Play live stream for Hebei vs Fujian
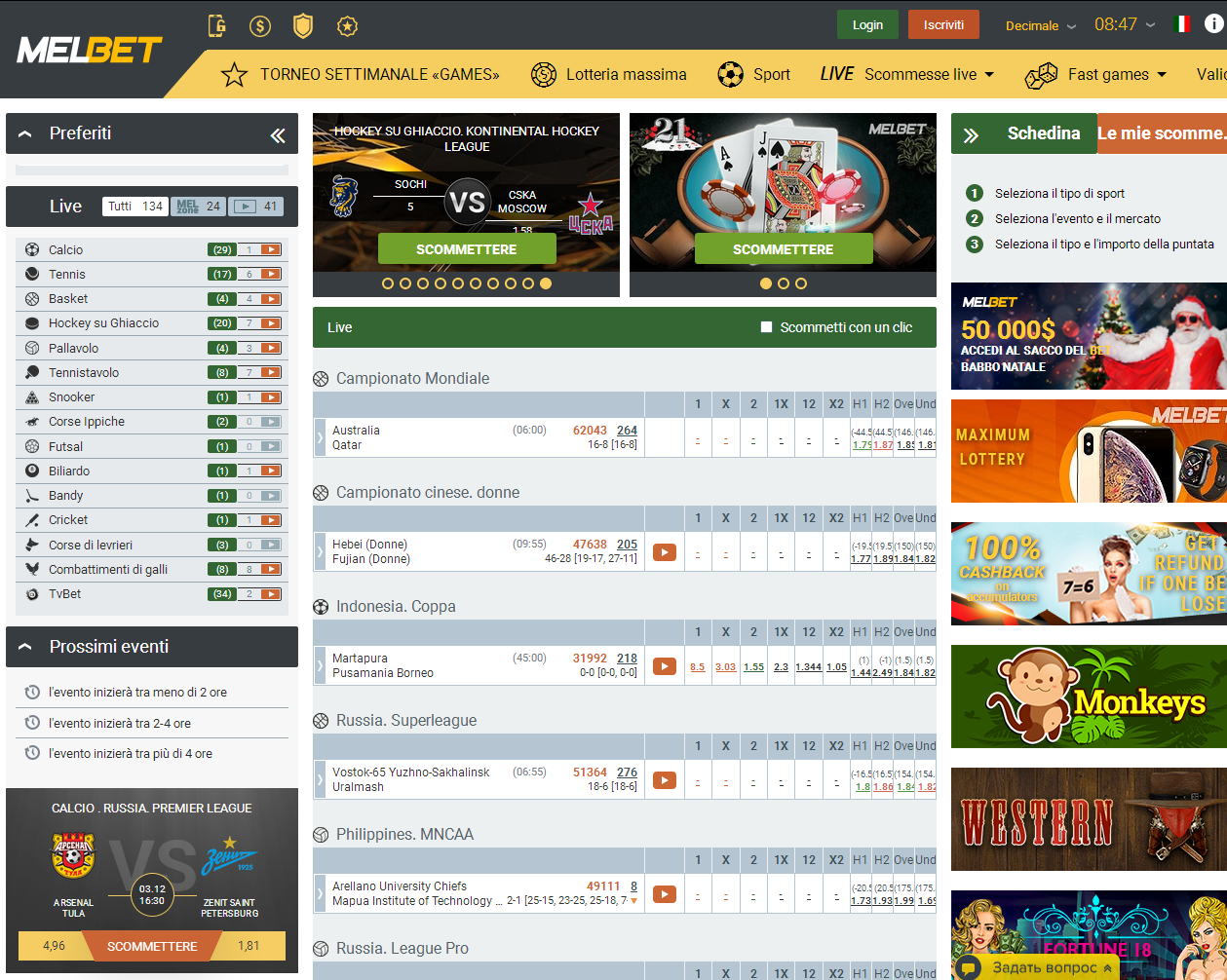 click(665, 552)
